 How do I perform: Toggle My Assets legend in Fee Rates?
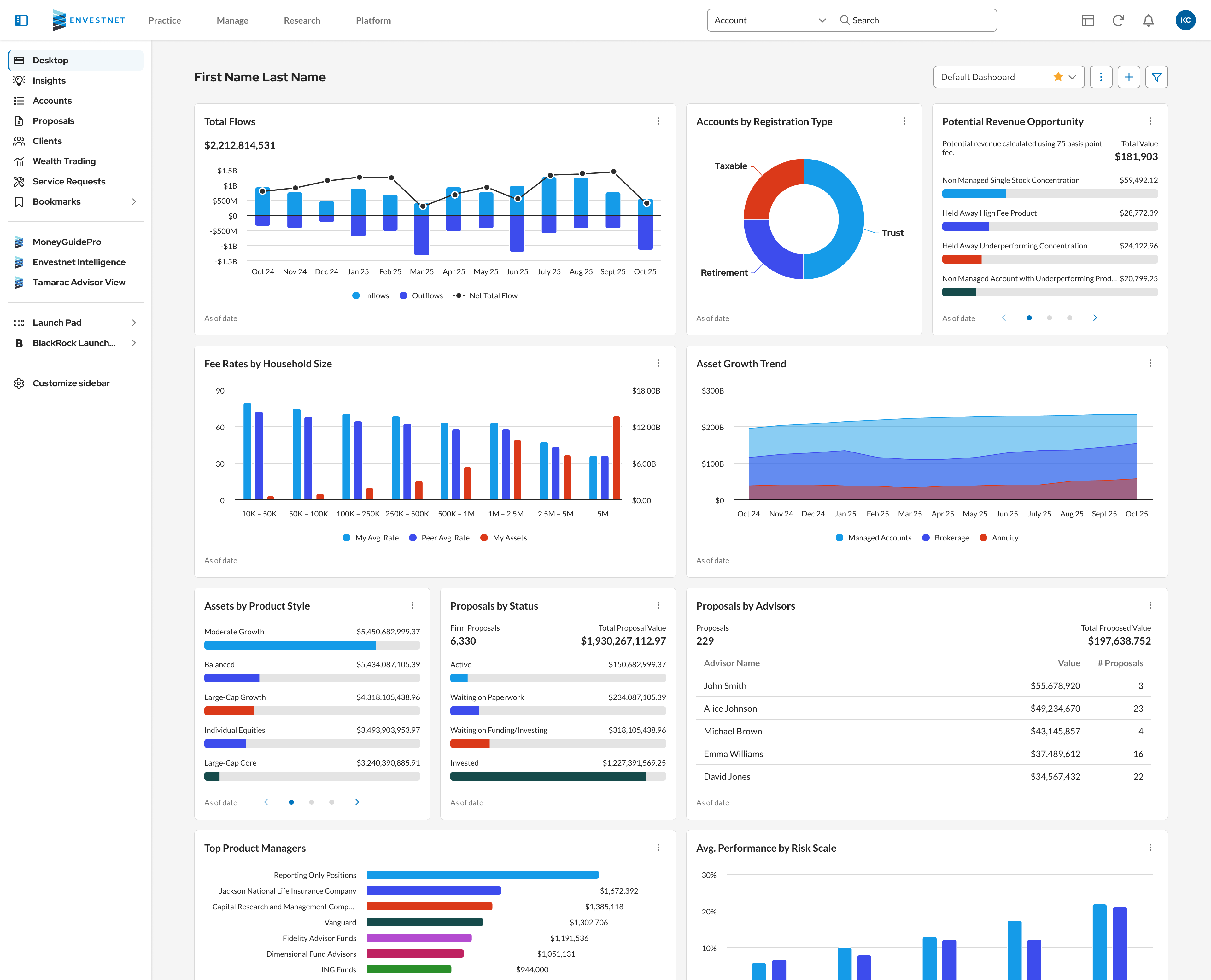coord(503,538)
